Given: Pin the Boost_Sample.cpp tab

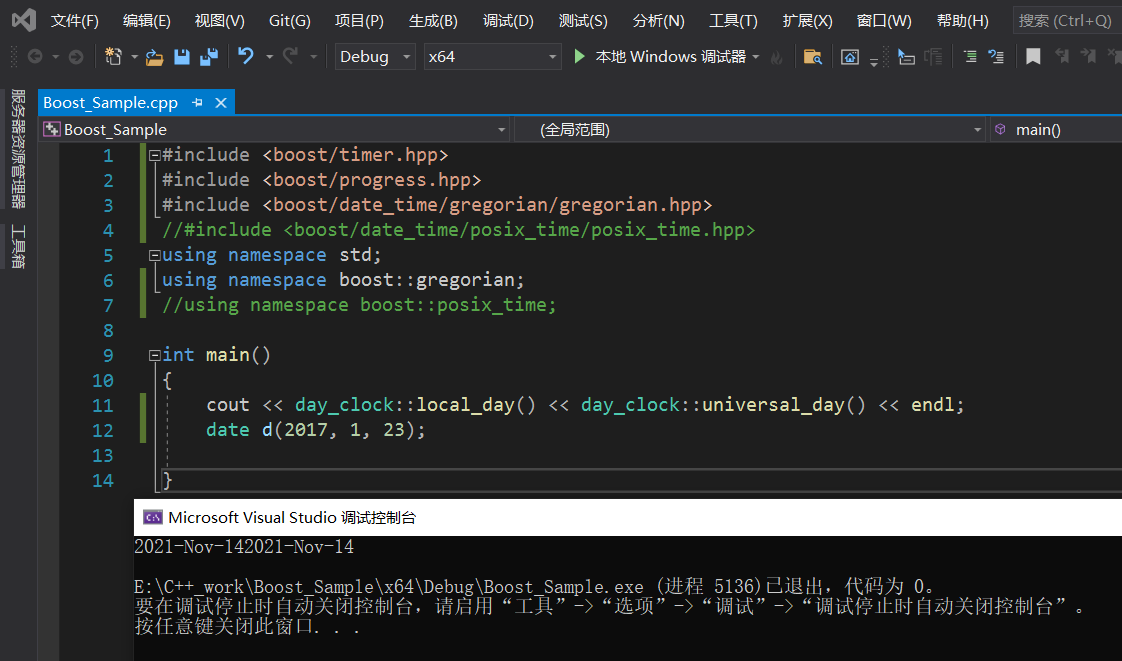Looking at the screenshot, I should click(197, 103).
